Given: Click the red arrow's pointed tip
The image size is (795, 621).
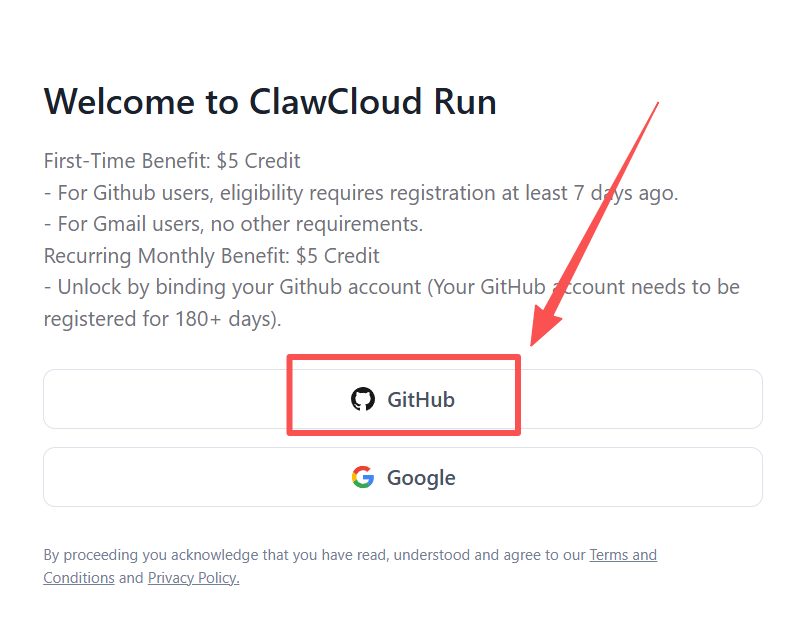Looking at the screenshot, I should (533, 343).
